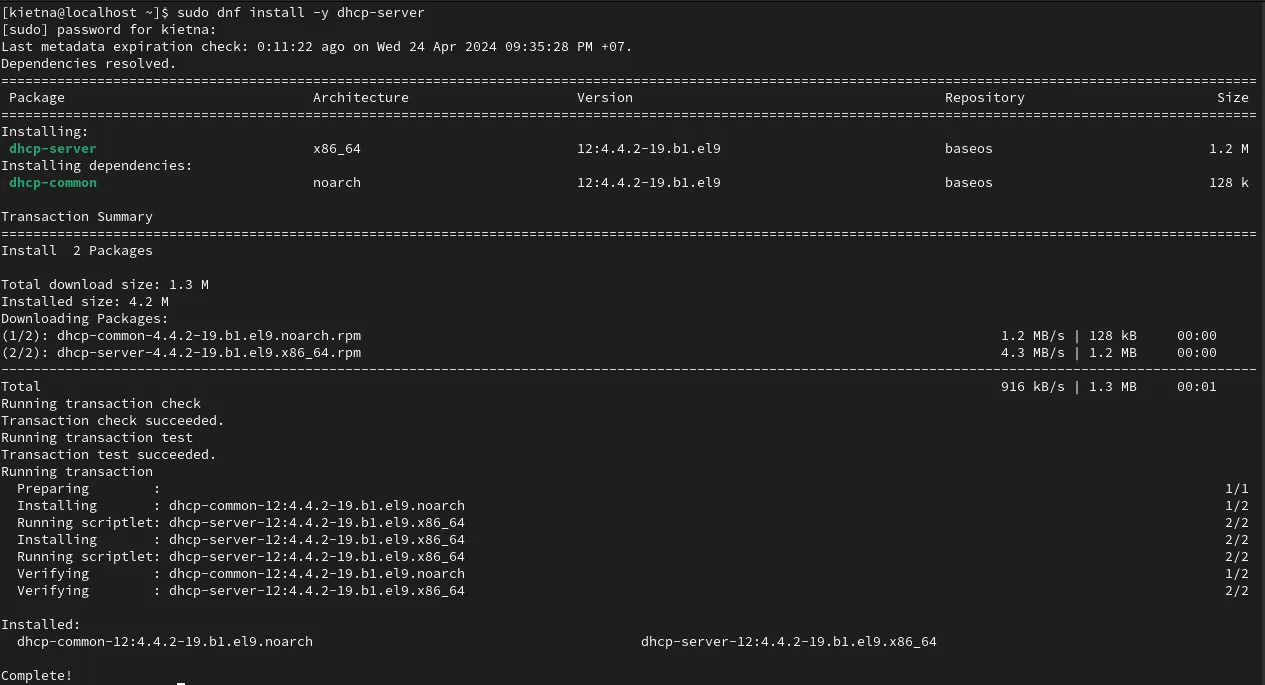
Task: Click the Install 2 Packages text
Action: tap(77, 251)
